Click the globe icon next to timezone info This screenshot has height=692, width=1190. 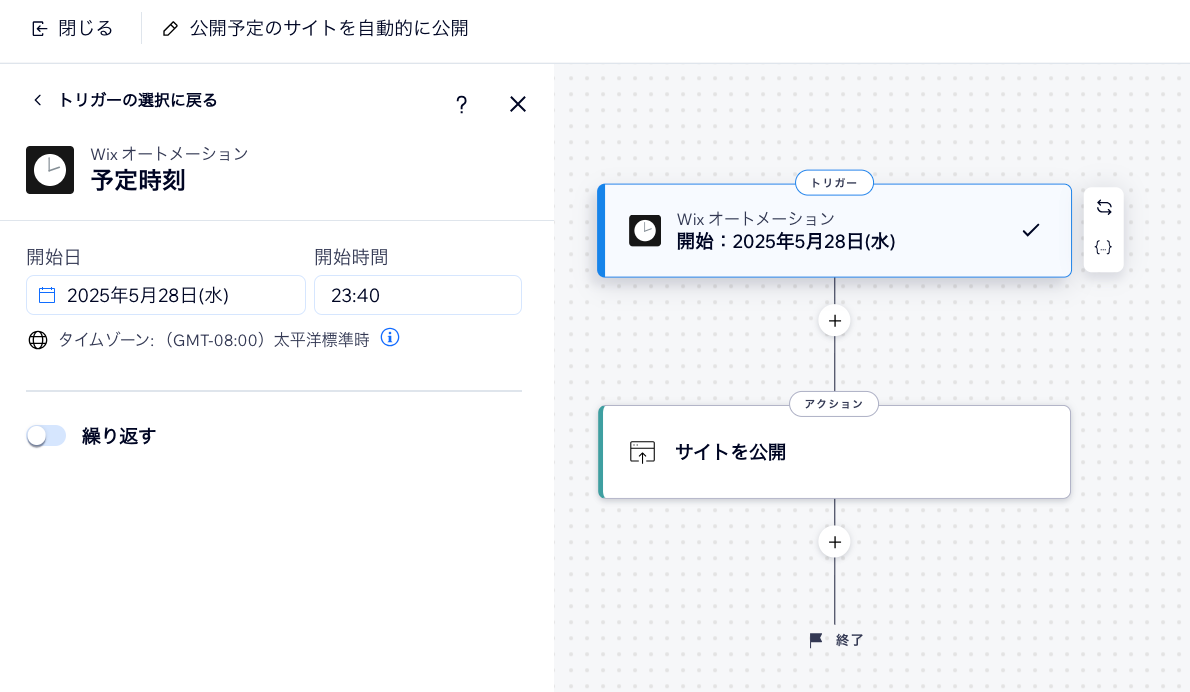click(38, 339)
